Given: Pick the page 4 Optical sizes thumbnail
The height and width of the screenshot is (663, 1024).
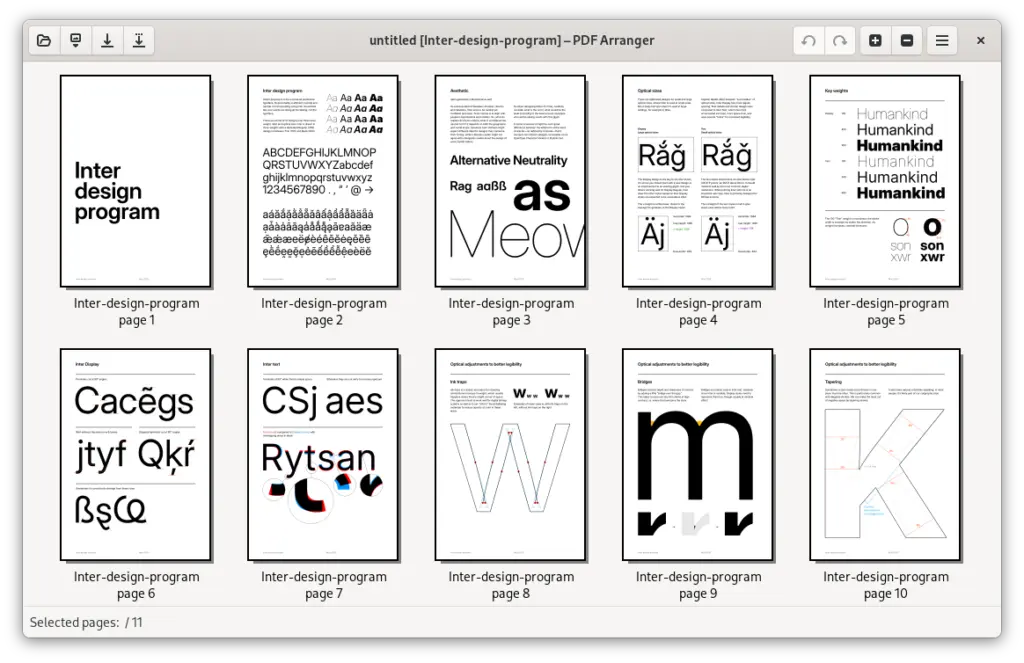Looking at the screenshot, I should (697, 181).
